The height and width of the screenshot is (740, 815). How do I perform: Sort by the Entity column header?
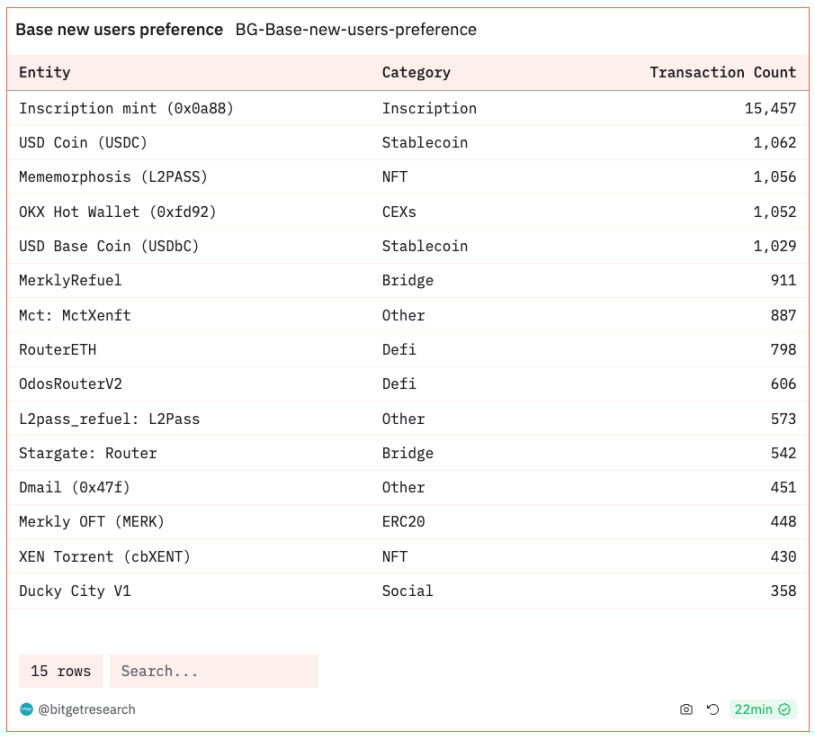[x=45, y=72]
